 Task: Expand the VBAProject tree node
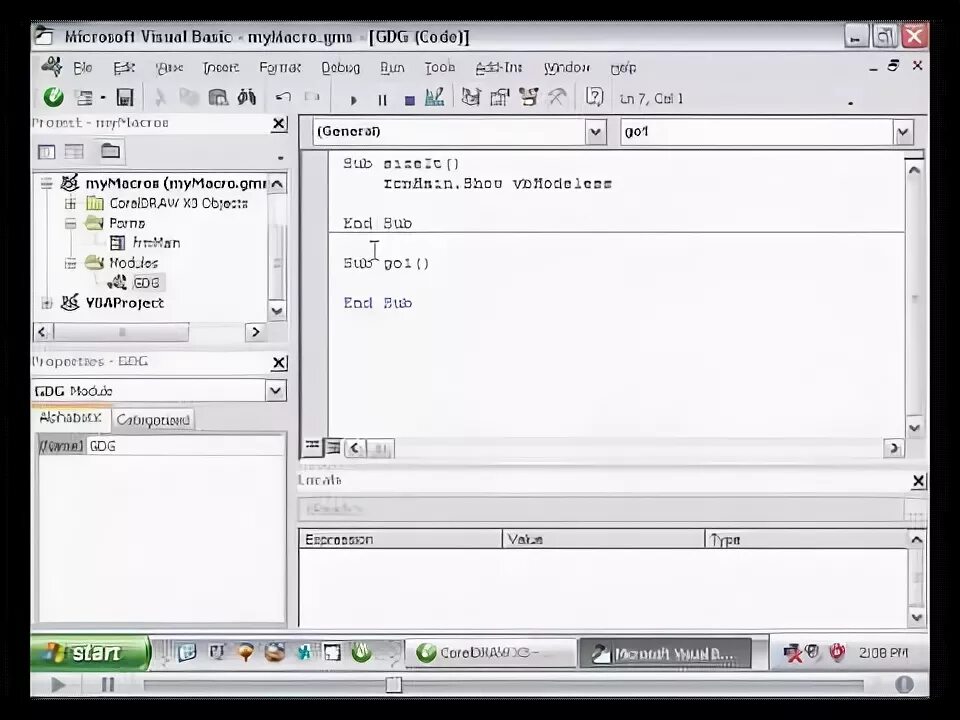coord(47,303)
